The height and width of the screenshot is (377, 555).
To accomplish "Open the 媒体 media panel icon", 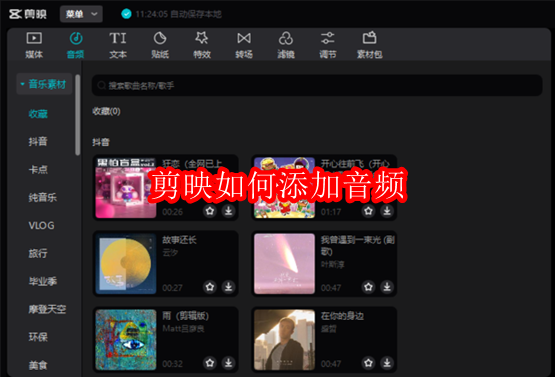I will [x=34, y=38].
